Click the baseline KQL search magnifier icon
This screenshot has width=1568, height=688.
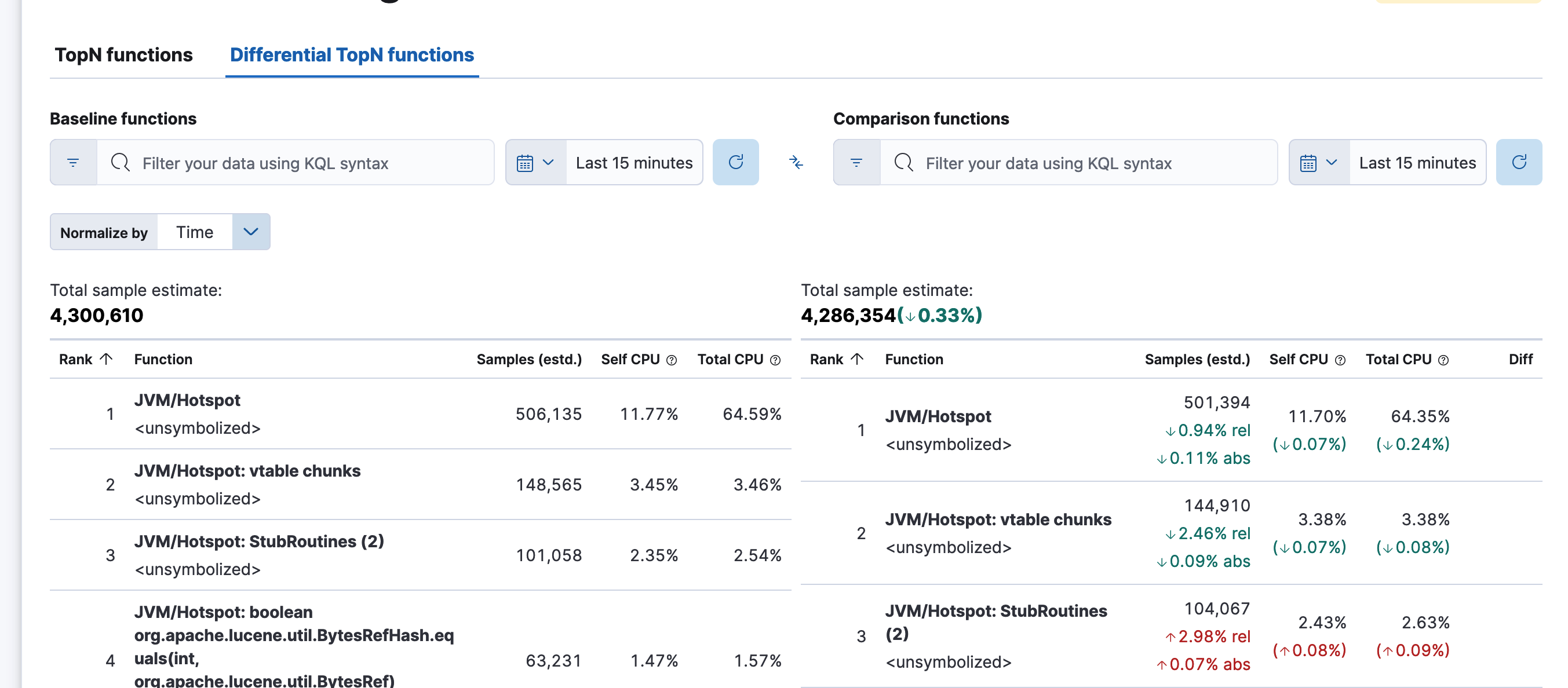click(x=120, y=162)
